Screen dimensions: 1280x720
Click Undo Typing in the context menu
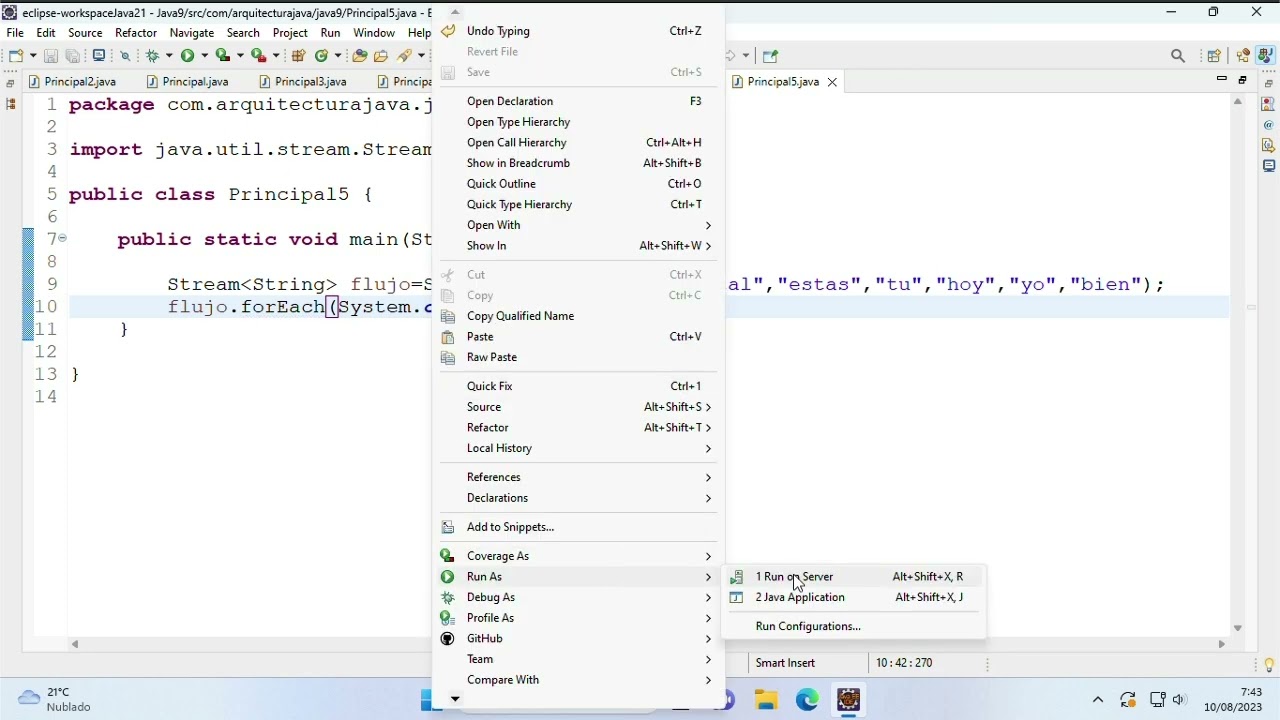pyautogui.click(x=578, y=31)
